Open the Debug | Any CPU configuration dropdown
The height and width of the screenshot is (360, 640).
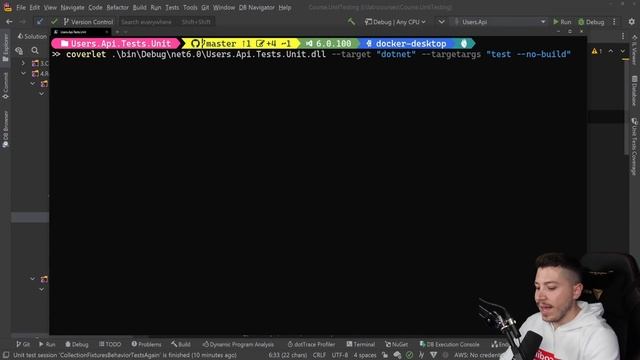coord(395,22)
